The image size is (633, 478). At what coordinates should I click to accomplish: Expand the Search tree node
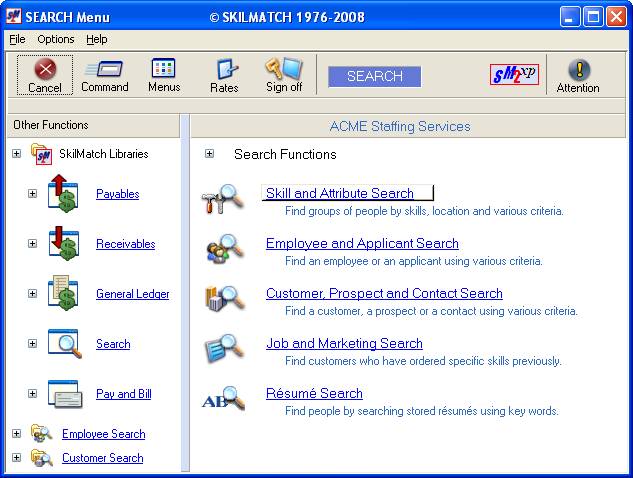[32, 344]
